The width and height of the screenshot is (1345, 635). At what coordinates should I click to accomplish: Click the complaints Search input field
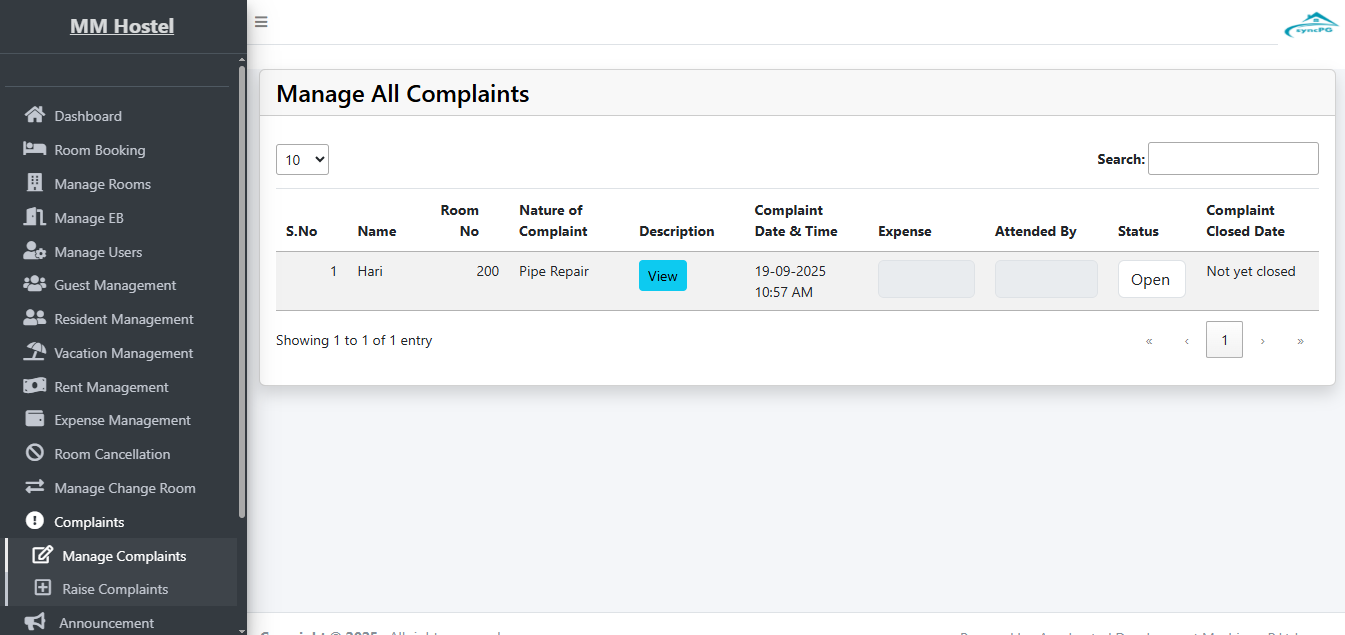click(x=1232, y=159)
